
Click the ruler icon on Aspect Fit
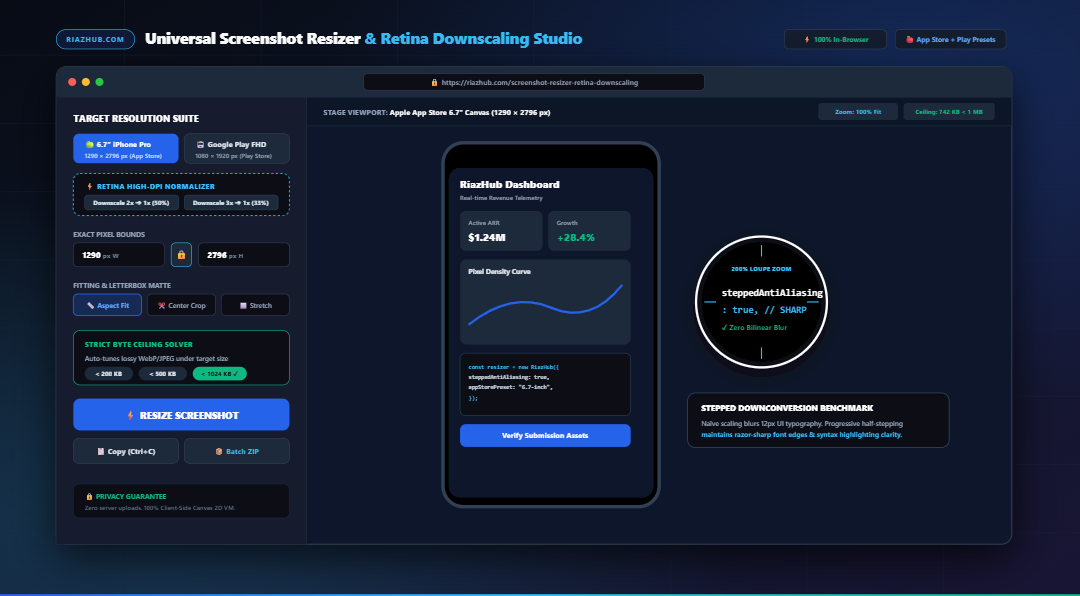pos(90,305)
